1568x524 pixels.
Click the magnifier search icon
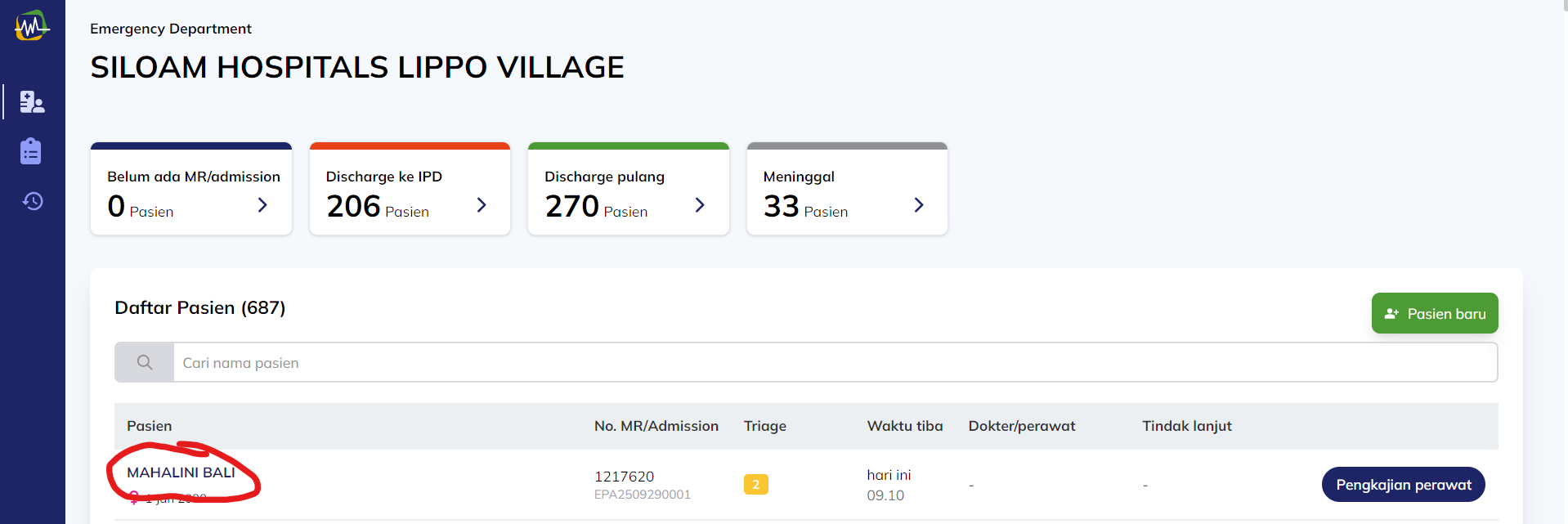click(145, 362)
